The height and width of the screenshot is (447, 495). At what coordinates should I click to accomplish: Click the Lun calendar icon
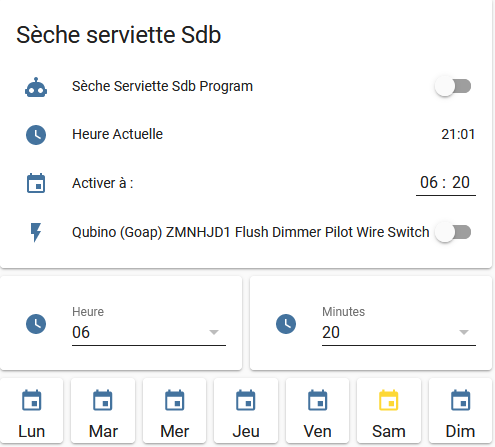tap(32, 400)
